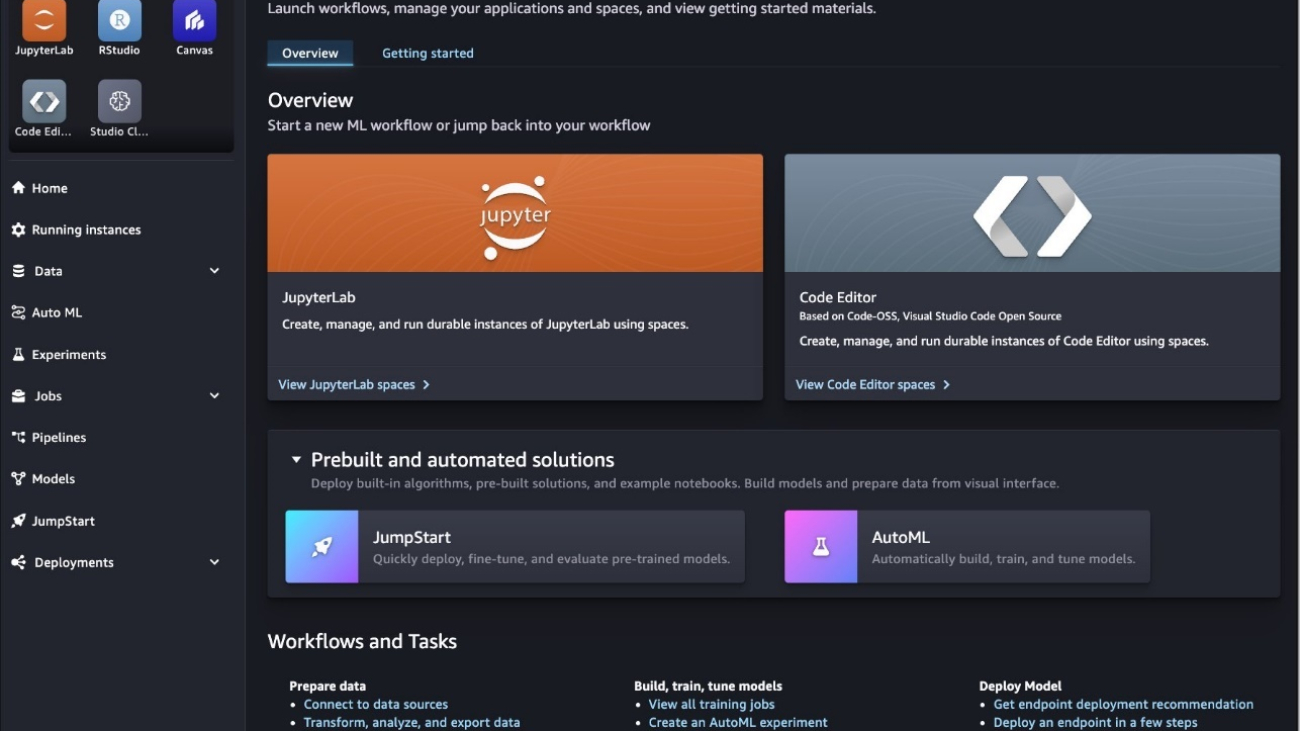
Task: Click the Code Editor logo banner
Action: click(x=1032, y=213)
